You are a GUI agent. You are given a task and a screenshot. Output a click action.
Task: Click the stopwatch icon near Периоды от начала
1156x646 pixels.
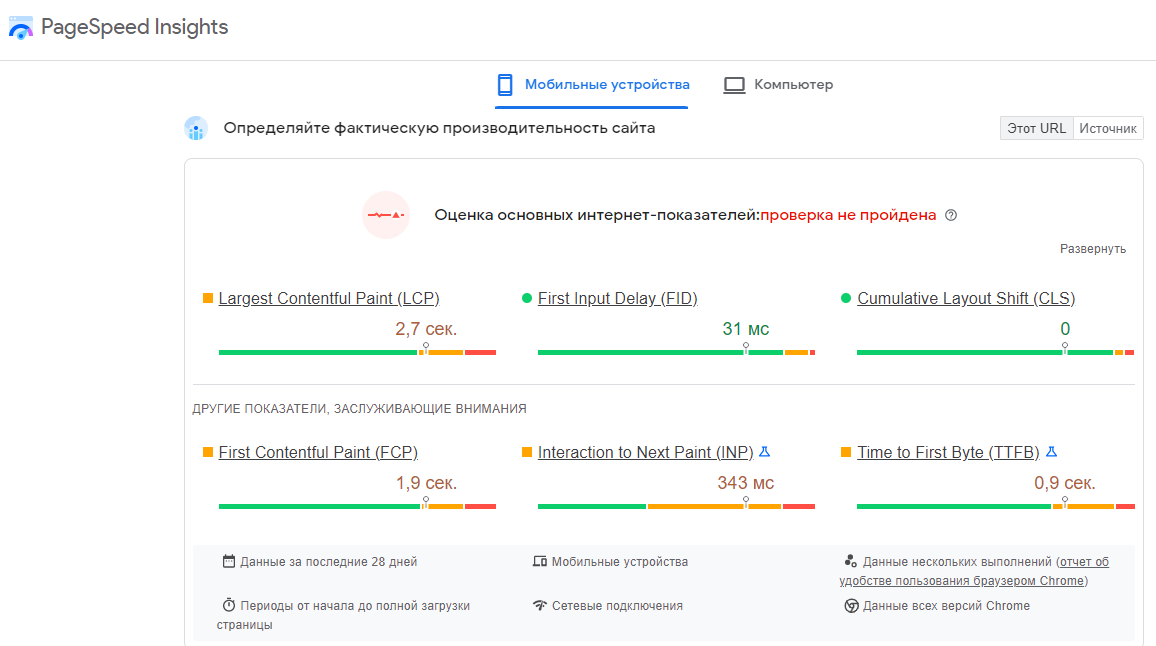(x=230, y=605)
